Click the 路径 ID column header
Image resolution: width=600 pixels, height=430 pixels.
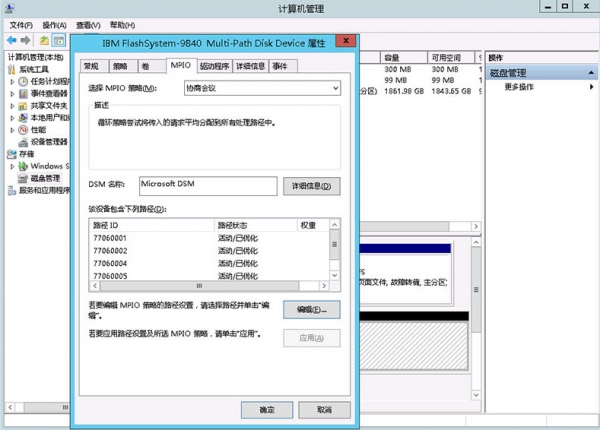[152, 225]
